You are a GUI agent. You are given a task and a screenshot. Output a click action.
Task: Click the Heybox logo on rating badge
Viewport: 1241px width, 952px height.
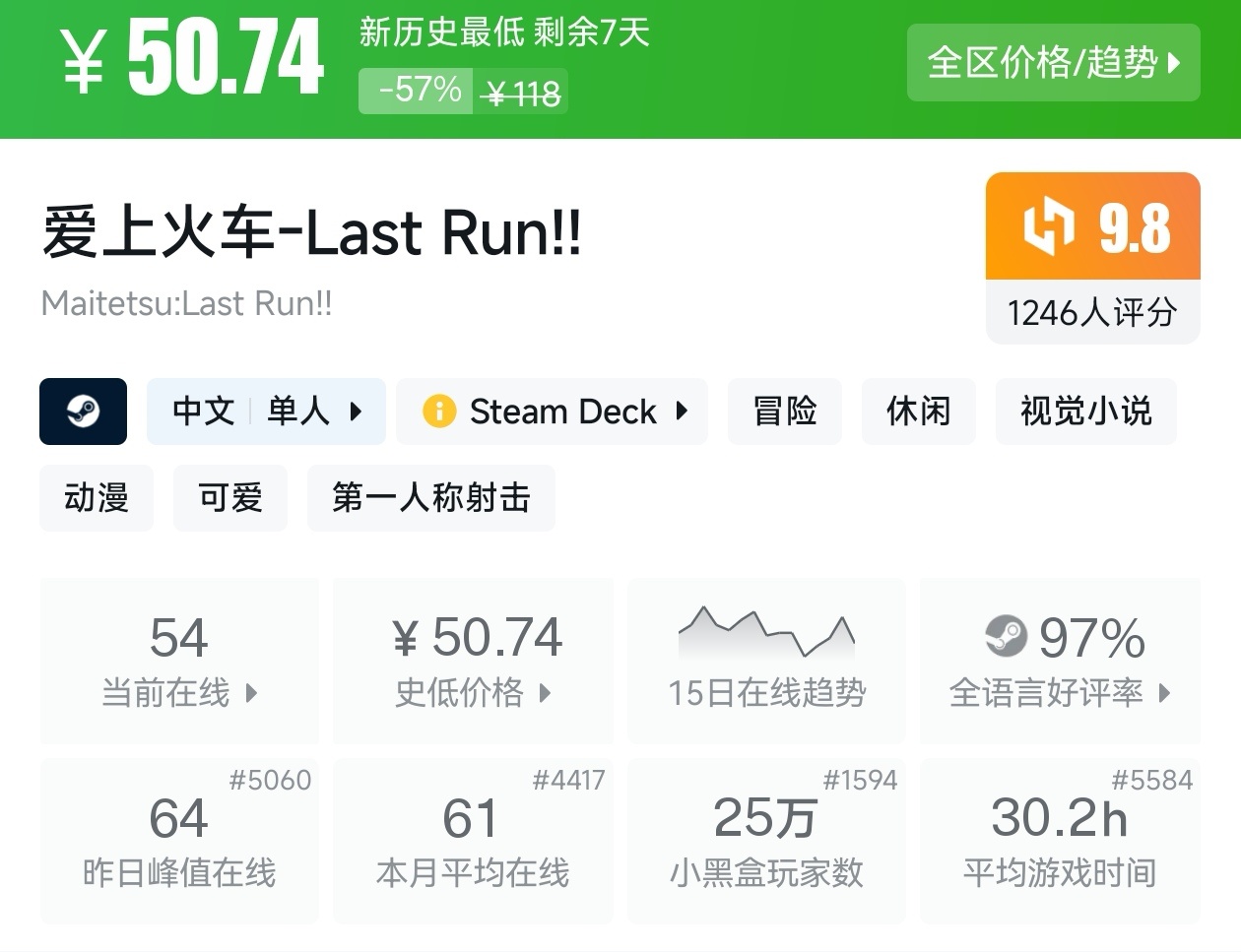1048,226
